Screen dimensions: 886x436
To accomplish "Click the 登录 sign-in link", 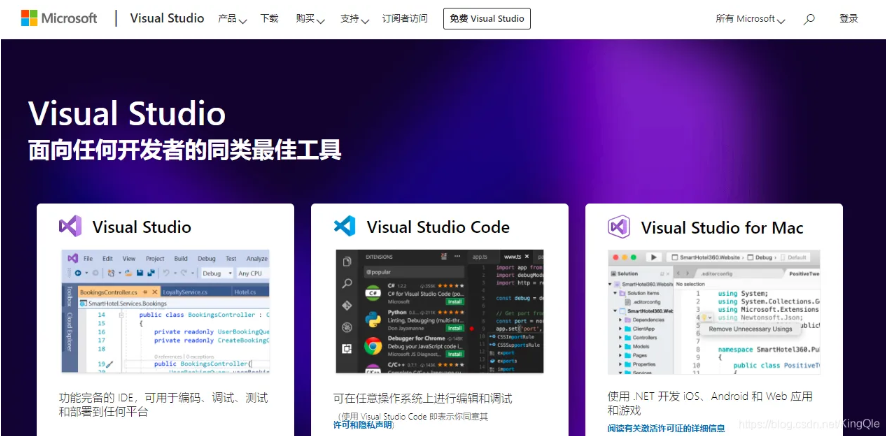I will point(849,19).
